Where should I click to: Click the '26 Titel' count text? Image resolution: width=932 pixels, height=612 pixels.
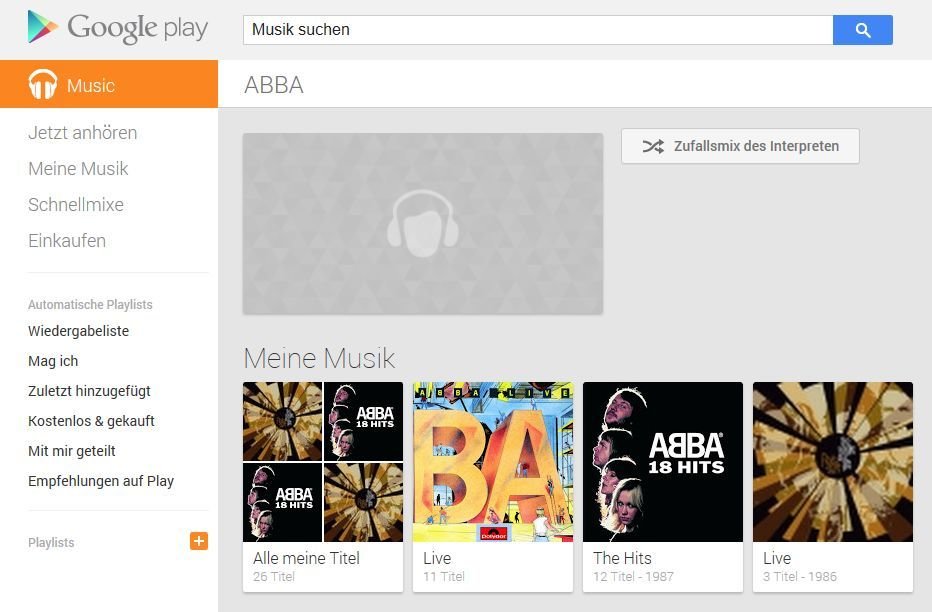tap(274, 576)
